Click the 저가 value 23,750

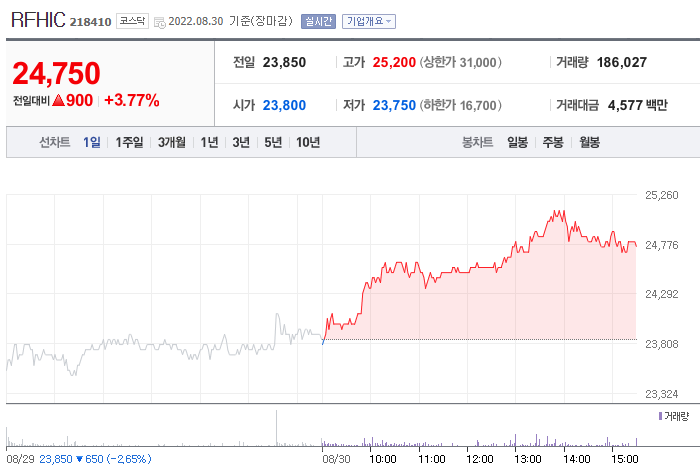pos(394,105)
